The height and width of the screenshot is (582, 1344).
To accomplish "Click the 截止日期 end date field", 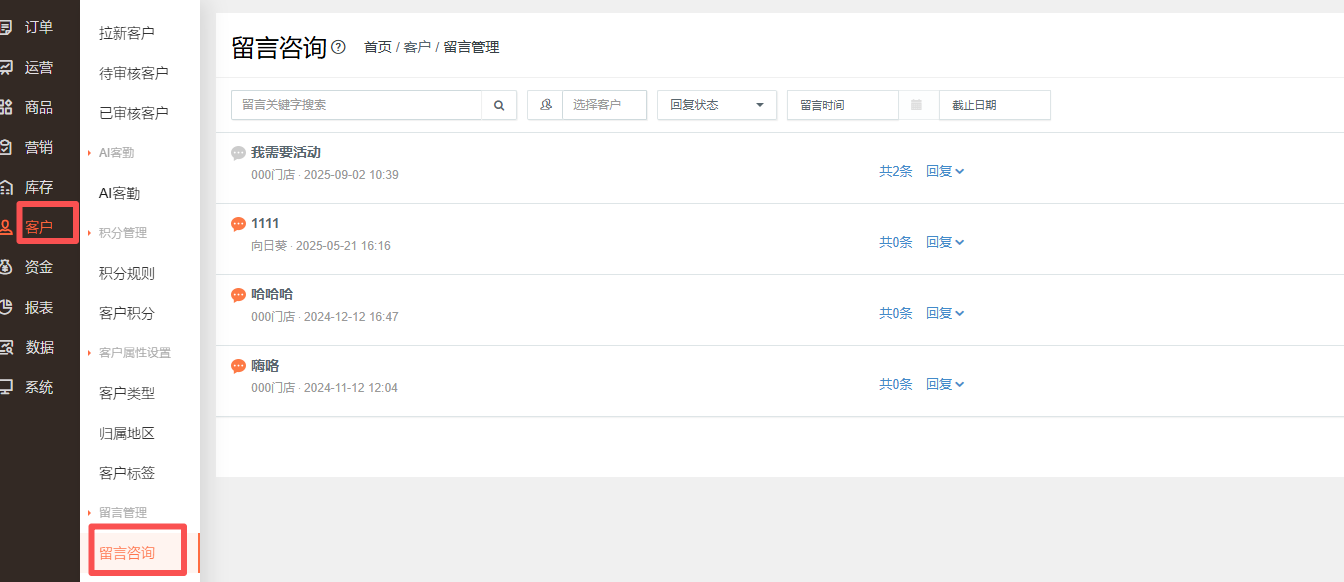I will tap(995, 105).
